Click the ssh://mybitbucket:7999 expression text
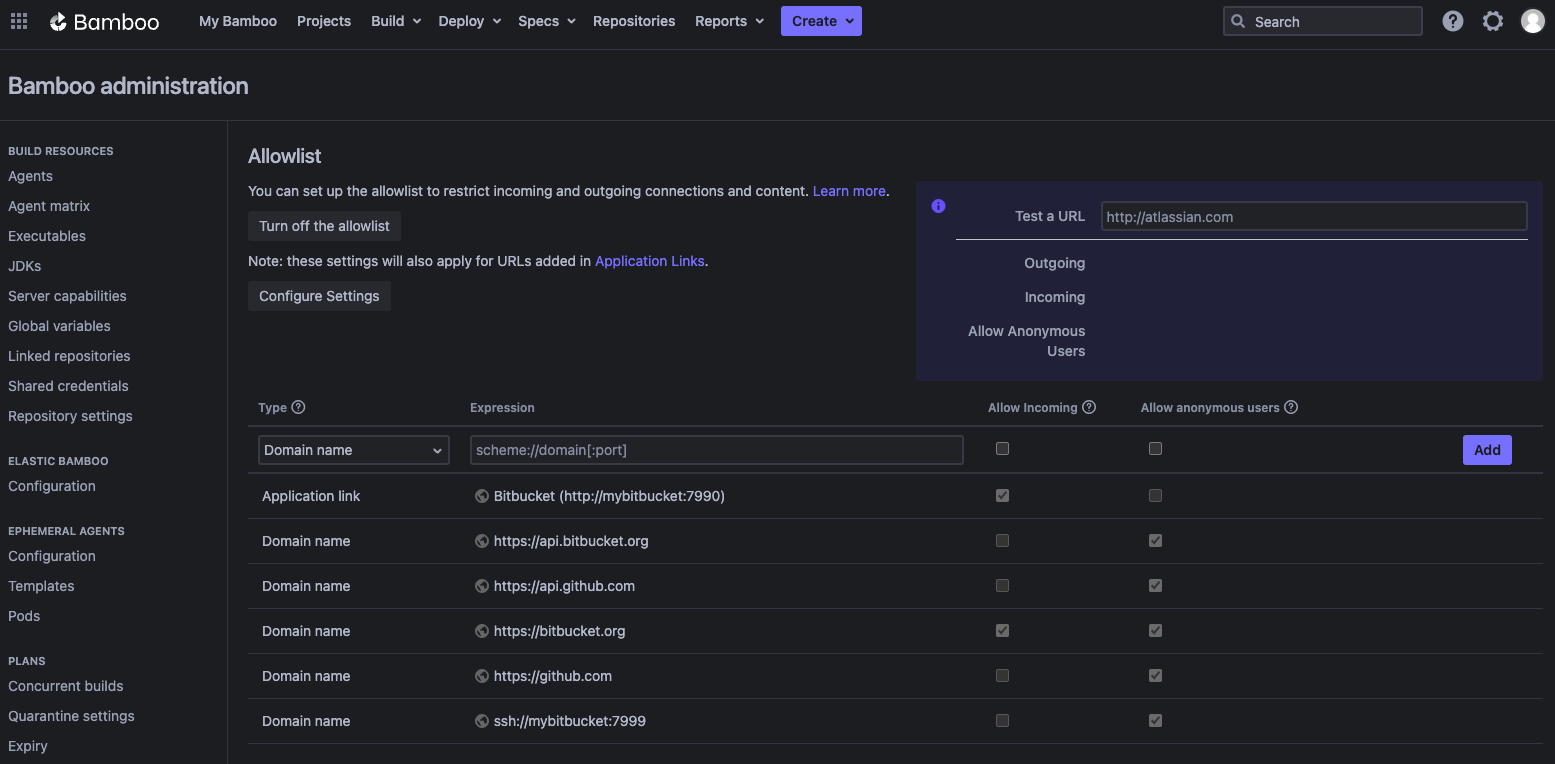Viewport: 1555px width, 764px height. (570, 721)
